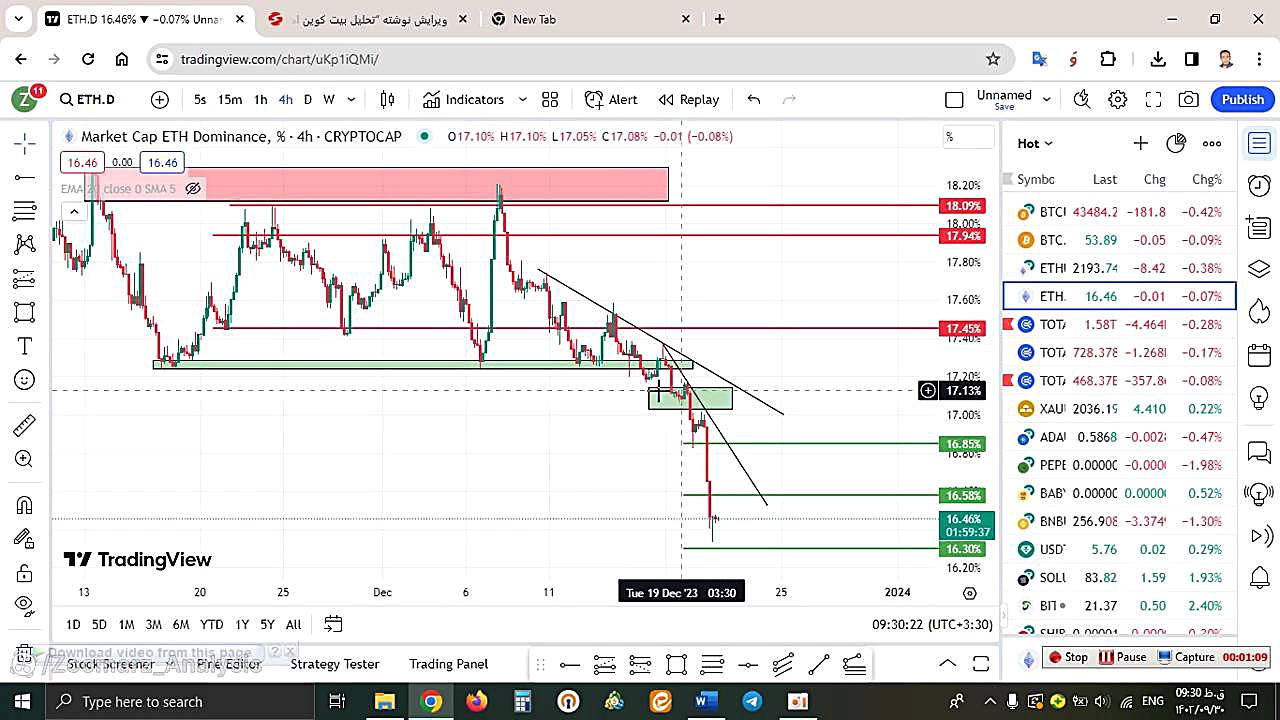The height and width of the screenshot is (720, 1280).
Task: Pause the screen recording
Action: pos(1122,657)
